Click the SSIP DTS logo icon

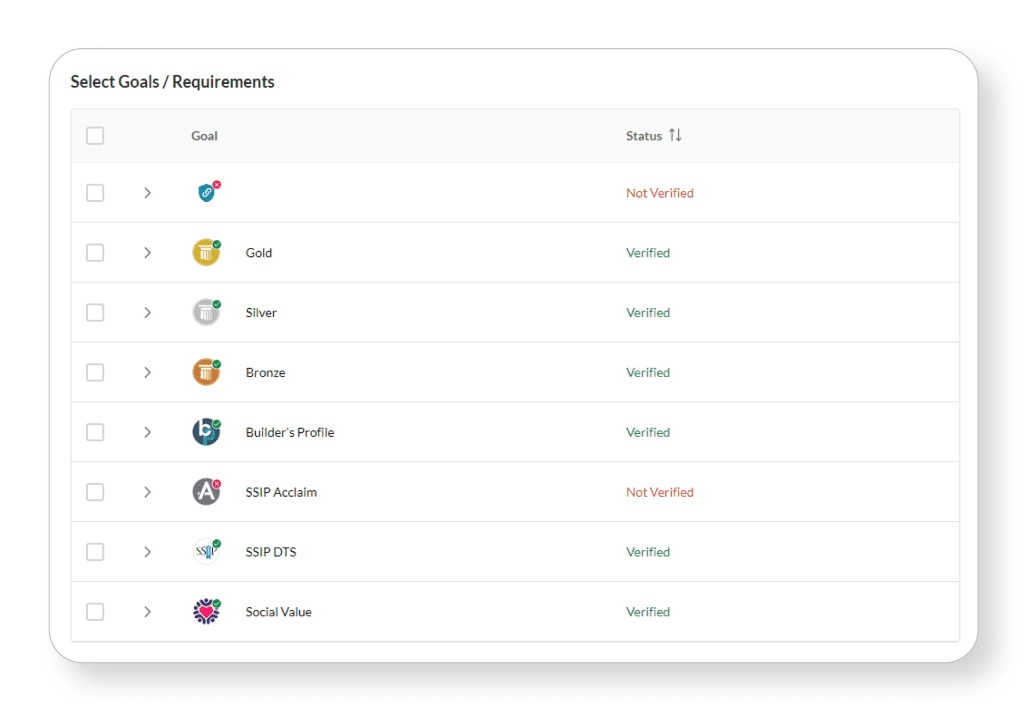(206, 552)
